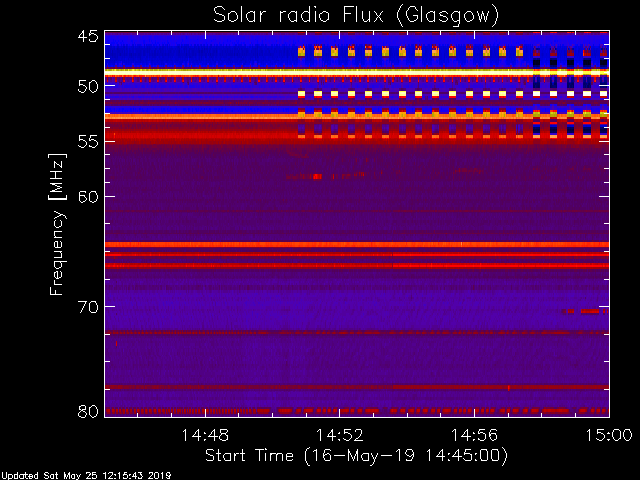Click the 45 frequency tick label
The height and width of the screenshot is (480, 640).
[x=88, y=37]
